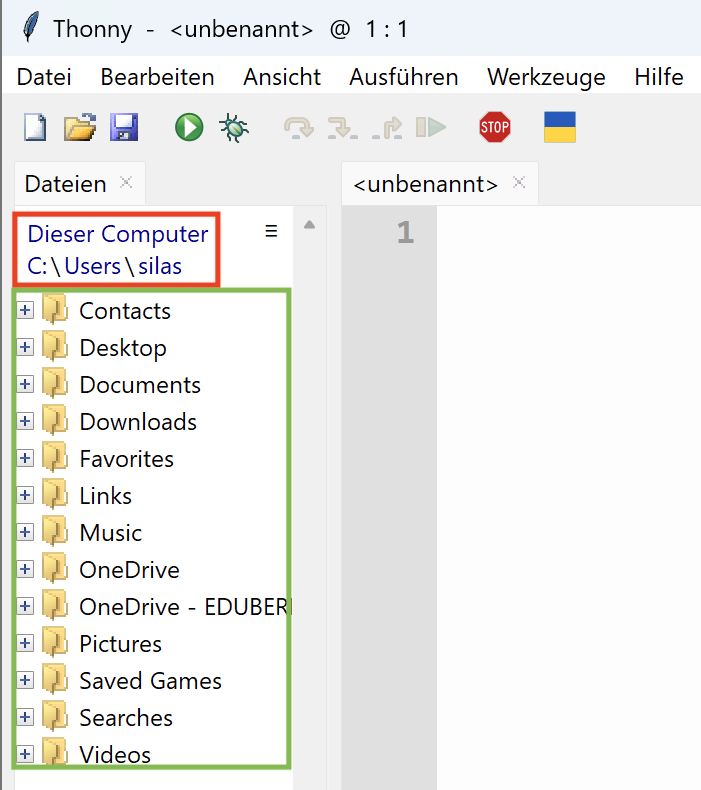701x790 pixels.
Task: Run the current script with the green play icon
Action: coord(189,127)
